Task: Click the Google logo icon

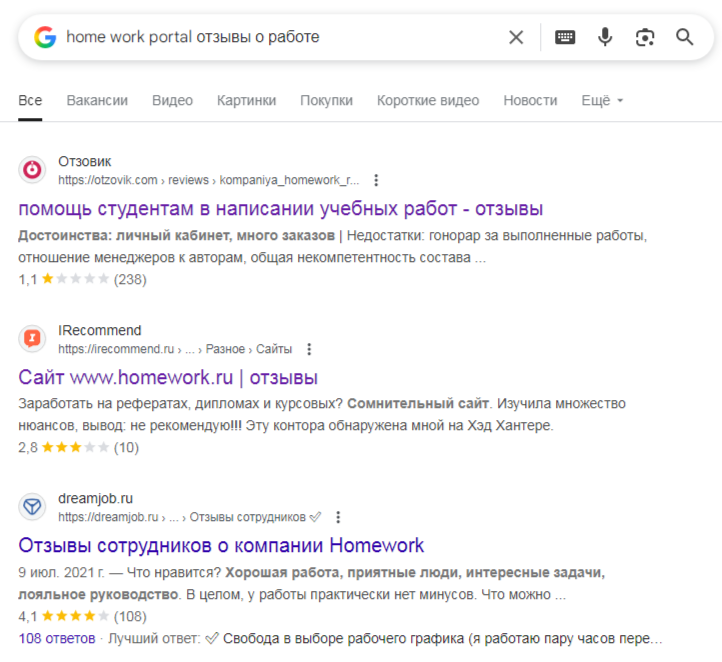Action: point(44,38)
